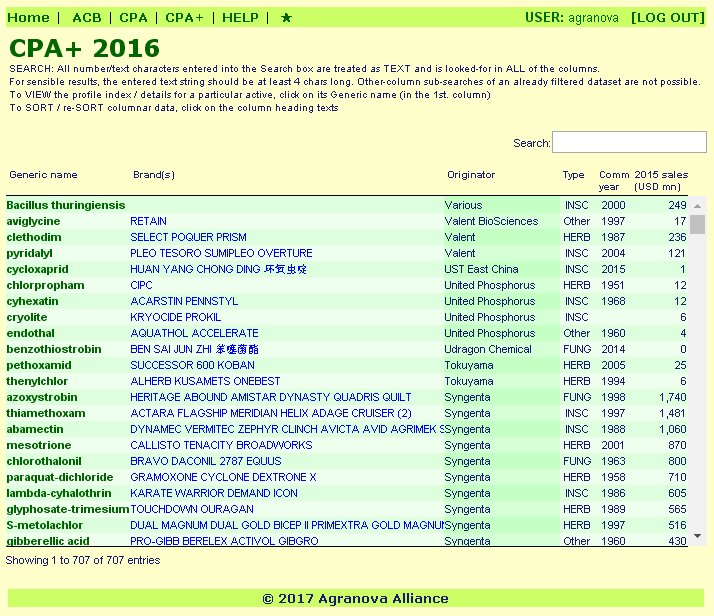Open chlorothalonil profile link

(44, 461)
